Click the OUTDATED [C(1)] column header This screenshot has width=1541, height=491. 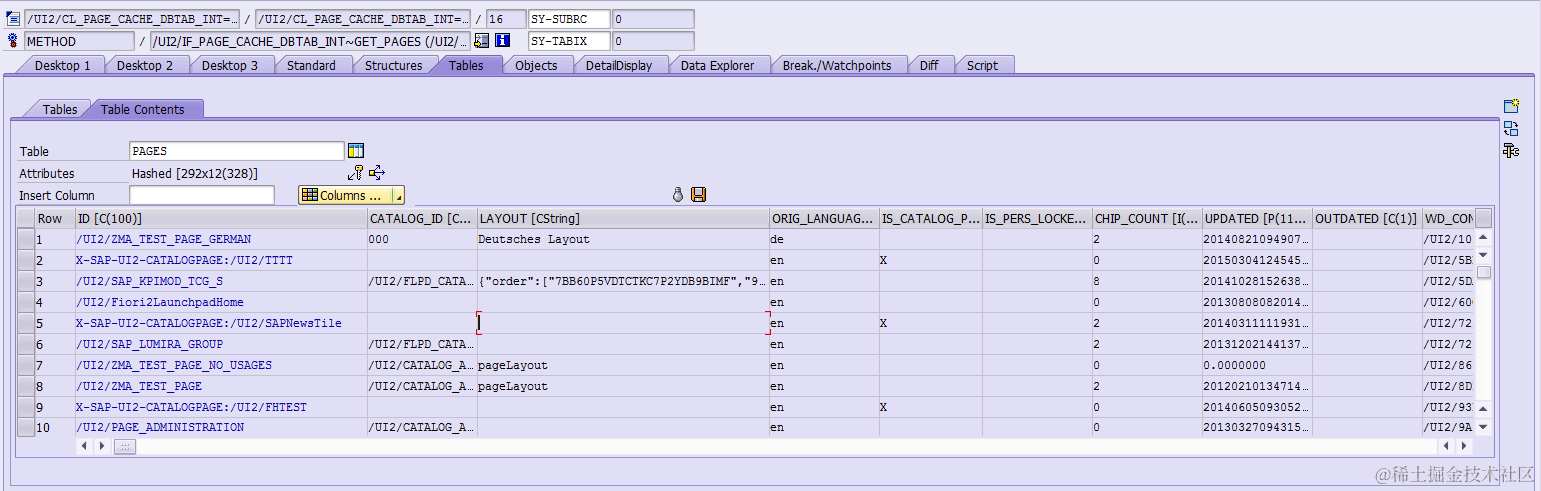coord(1366,218)
